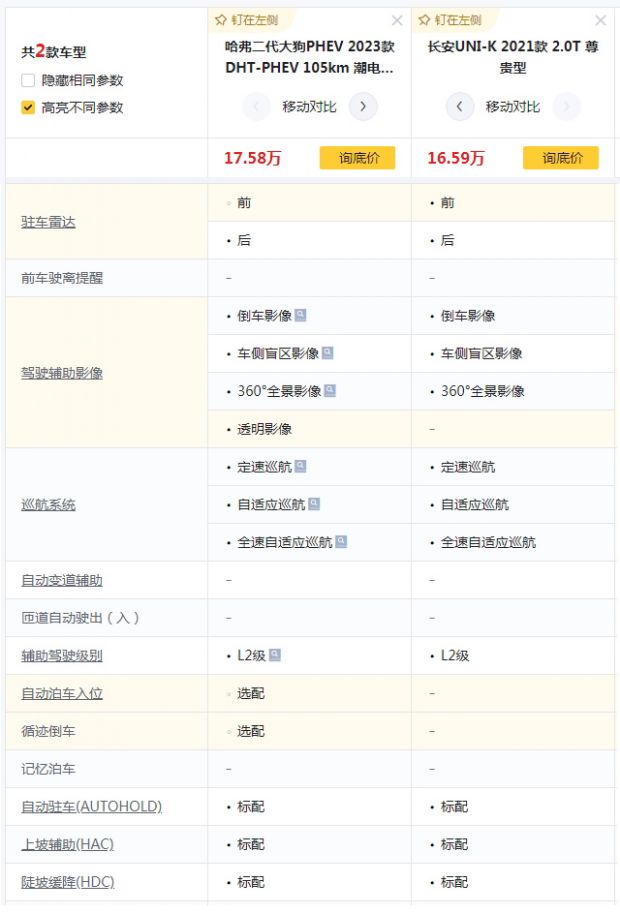This screenshot has height=913, width=620.
Task: Open the 自动变道辅助 parameter explanation
Action: point(62,581)
